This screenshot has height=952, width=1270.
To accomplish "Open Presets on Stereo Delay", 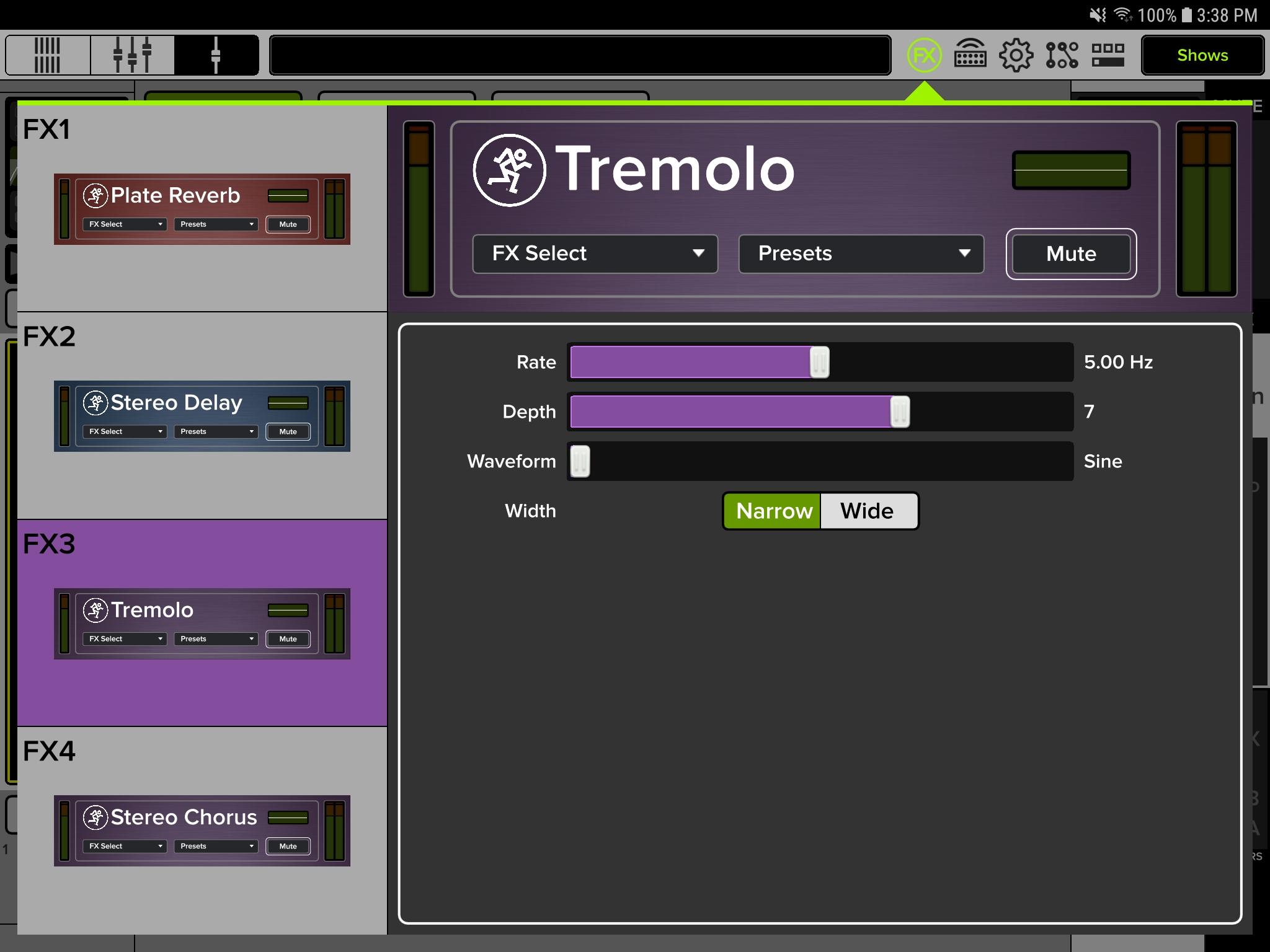I will coord(216,431).
